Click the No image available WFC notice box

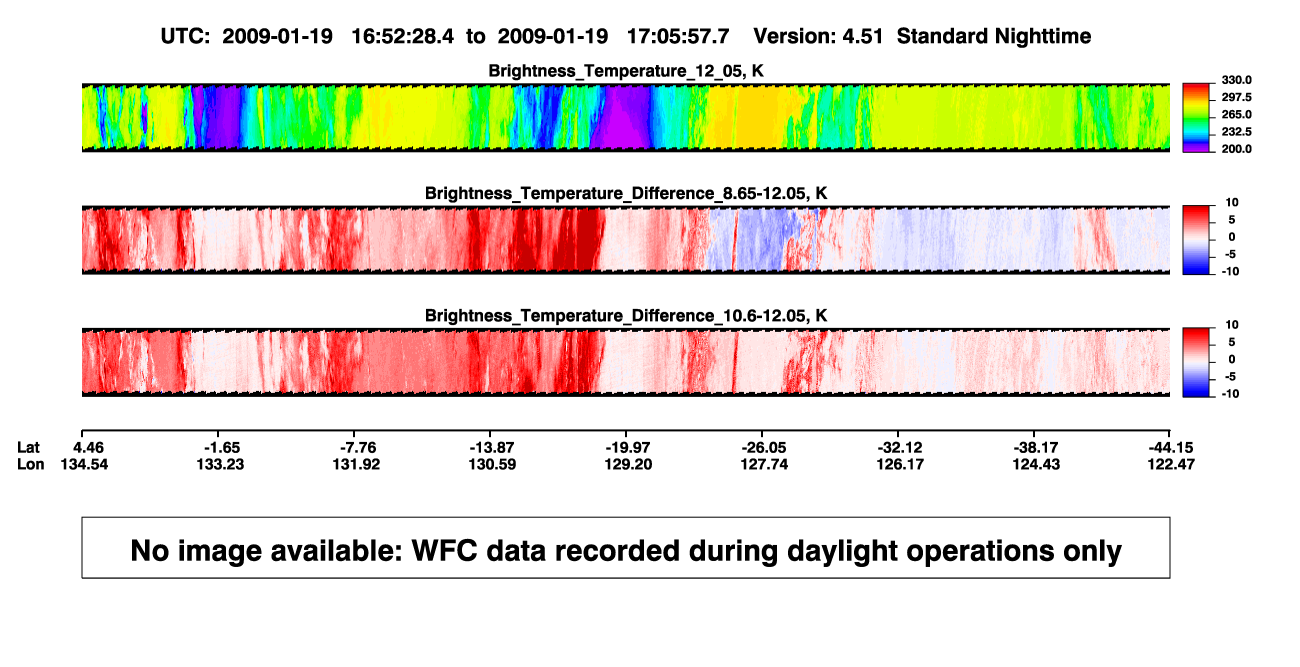(x=626, y=547)
